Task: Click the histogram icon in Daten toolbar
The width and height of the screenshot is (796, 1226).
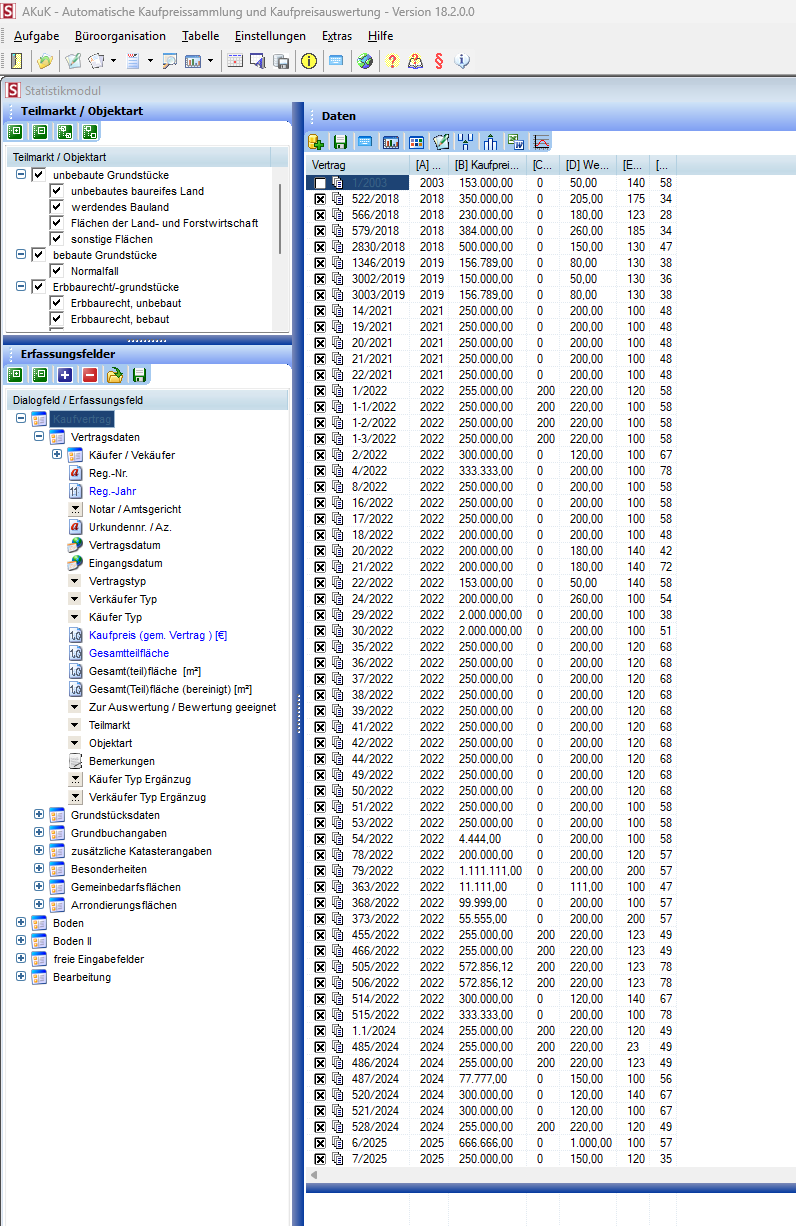Action: (391, 142)
